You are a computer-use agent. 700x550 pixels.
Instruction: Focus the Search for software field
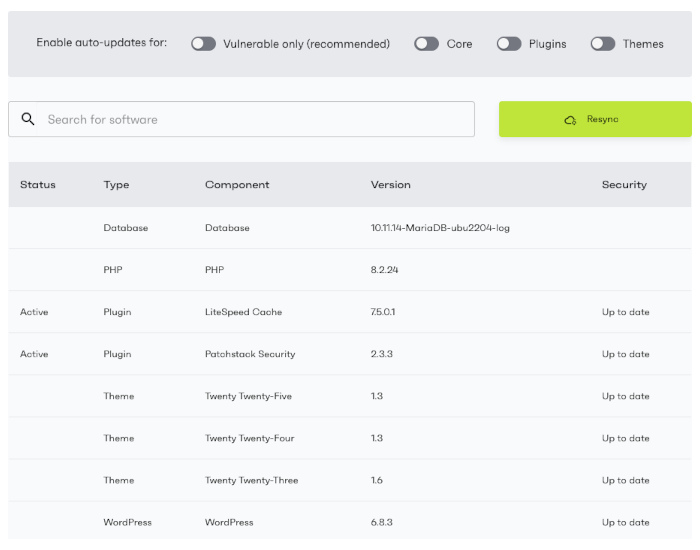coord(255,119)
